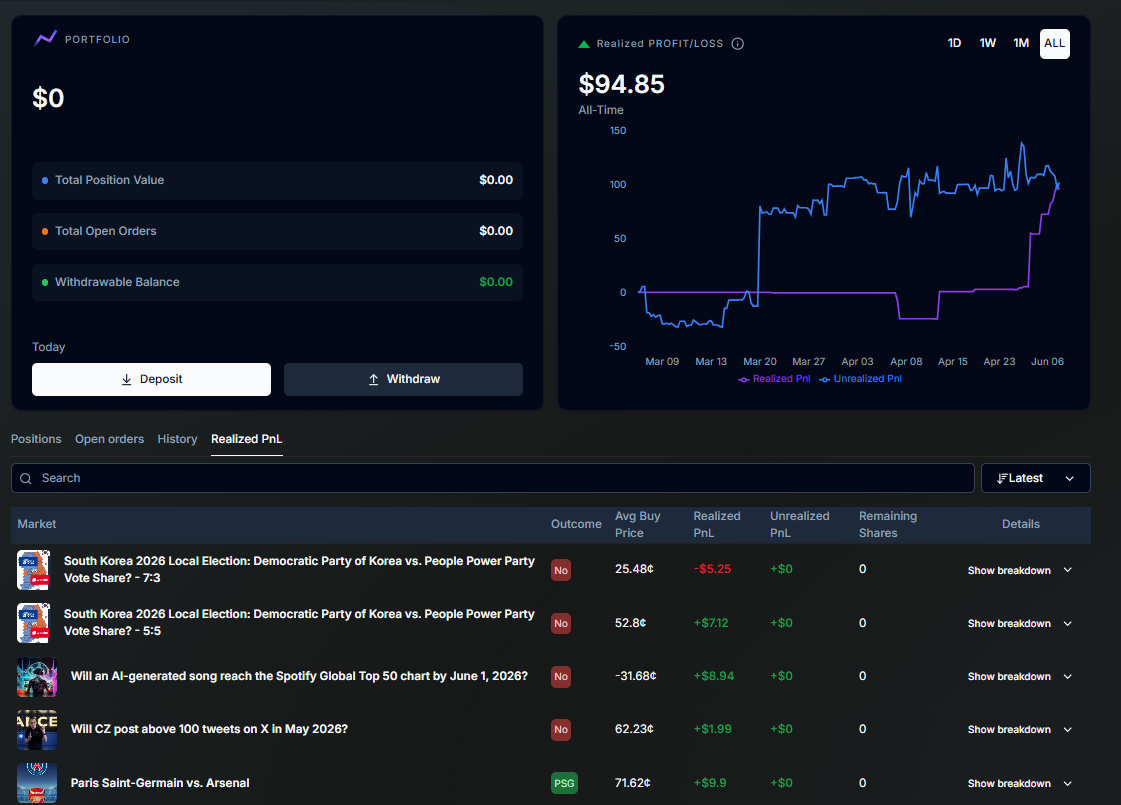
Task: Click the purple Portfolio chart icon
Action: pos(46,39)
